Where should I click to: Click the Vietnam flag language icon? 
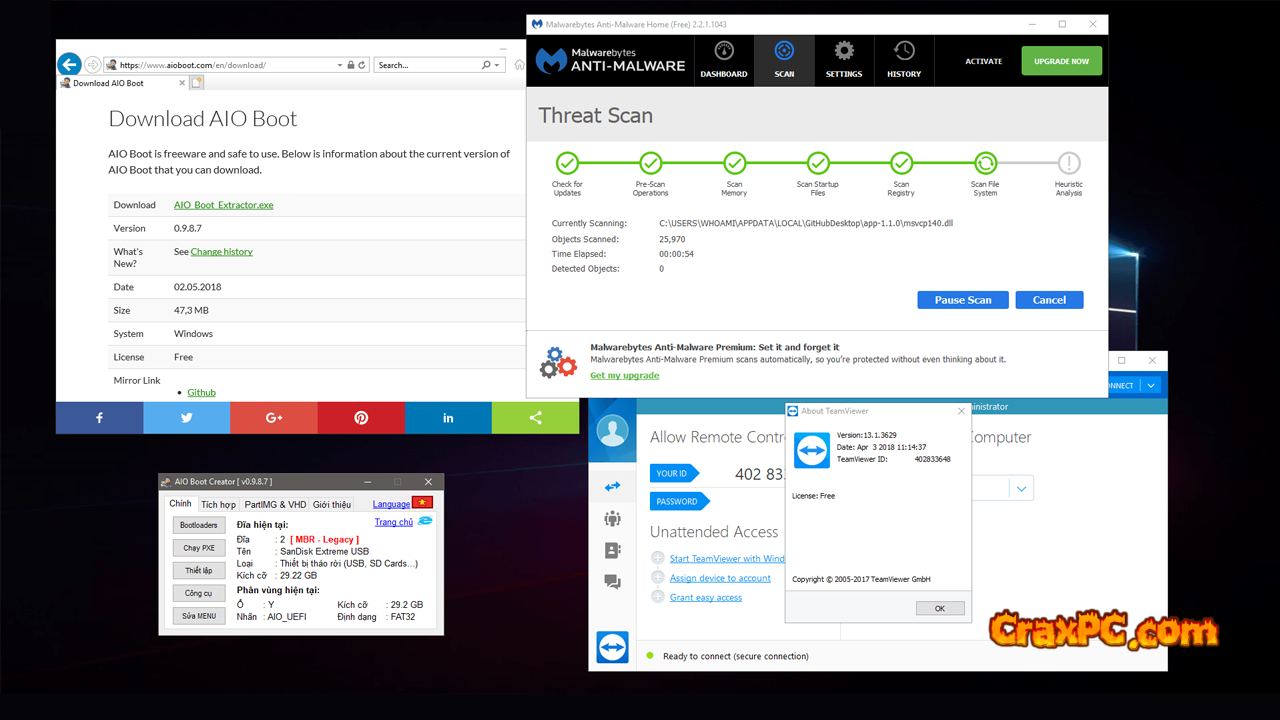pos(422,502)
